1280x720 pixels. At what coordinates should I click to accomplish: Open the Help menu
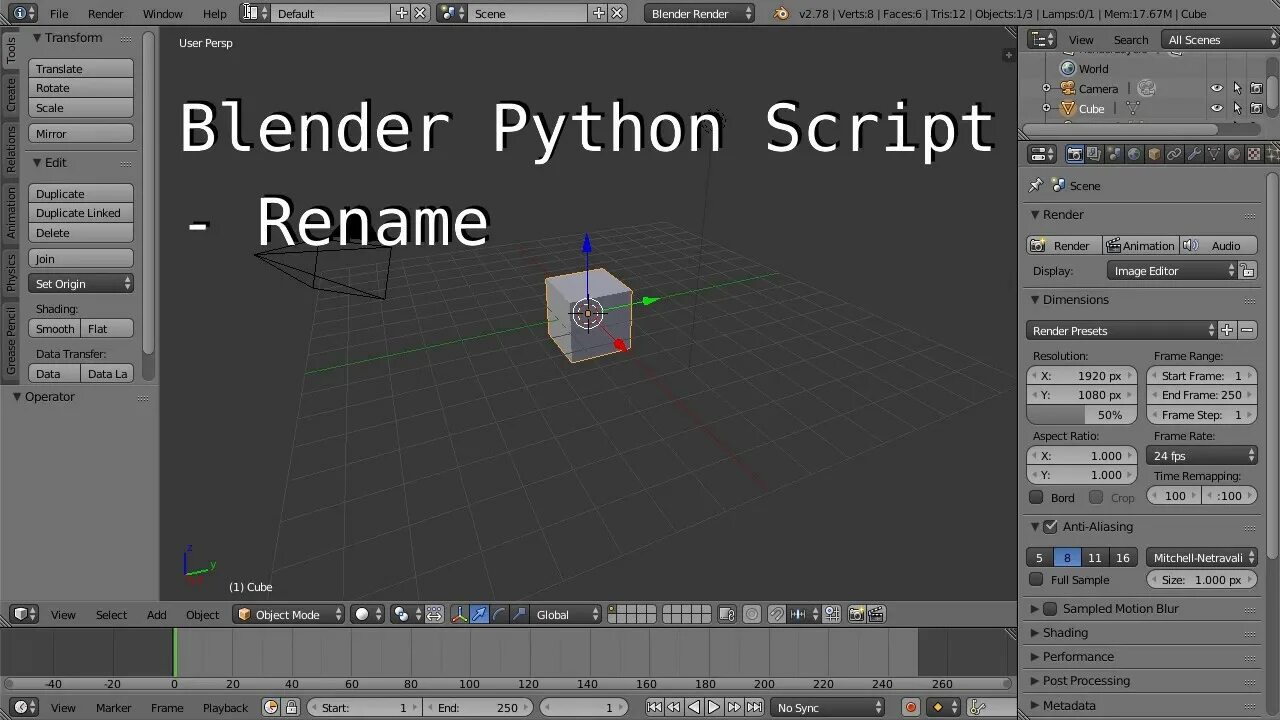pyautogui.click(x=214, y=13)
